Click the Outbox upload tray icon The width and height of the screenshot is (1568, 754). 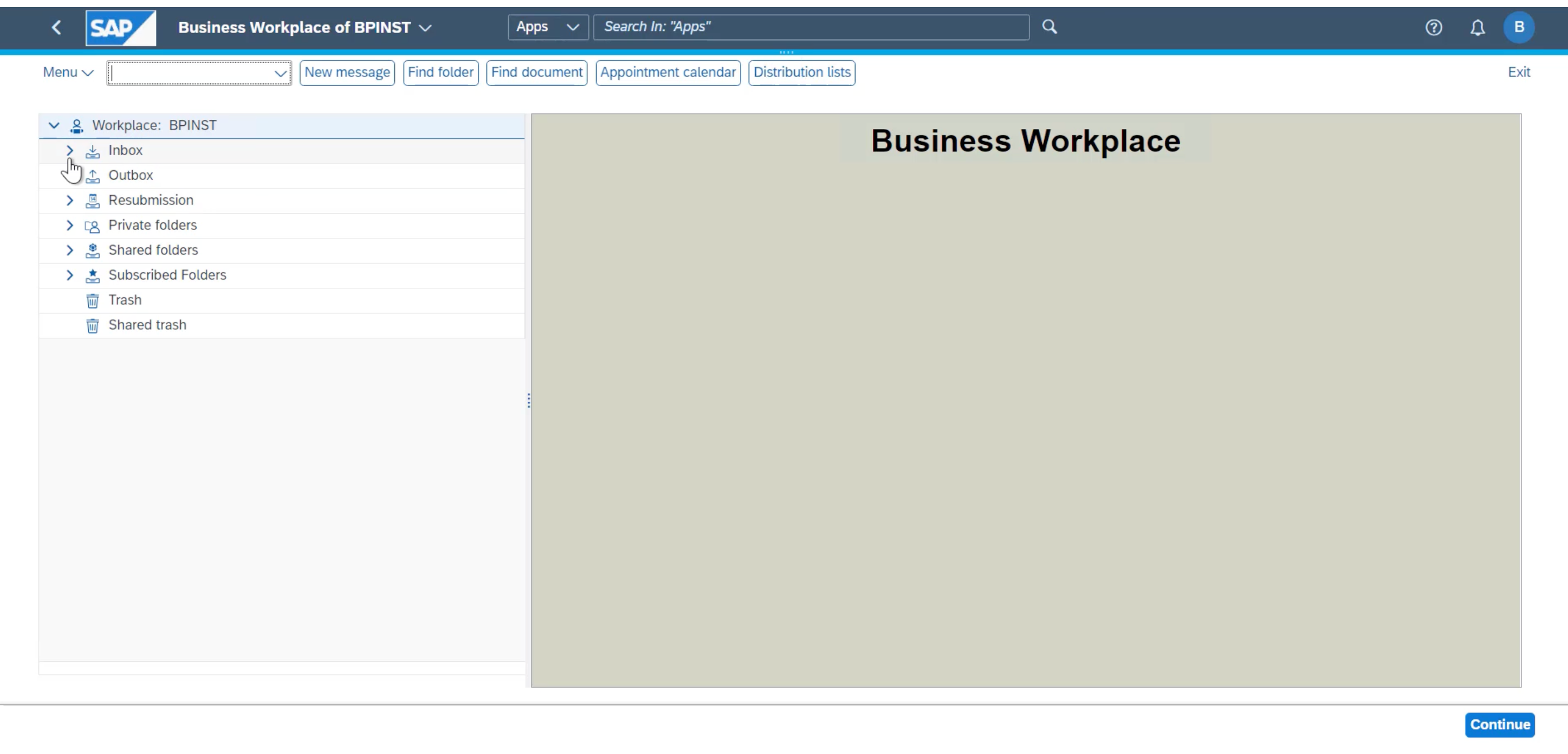(93, 176)
